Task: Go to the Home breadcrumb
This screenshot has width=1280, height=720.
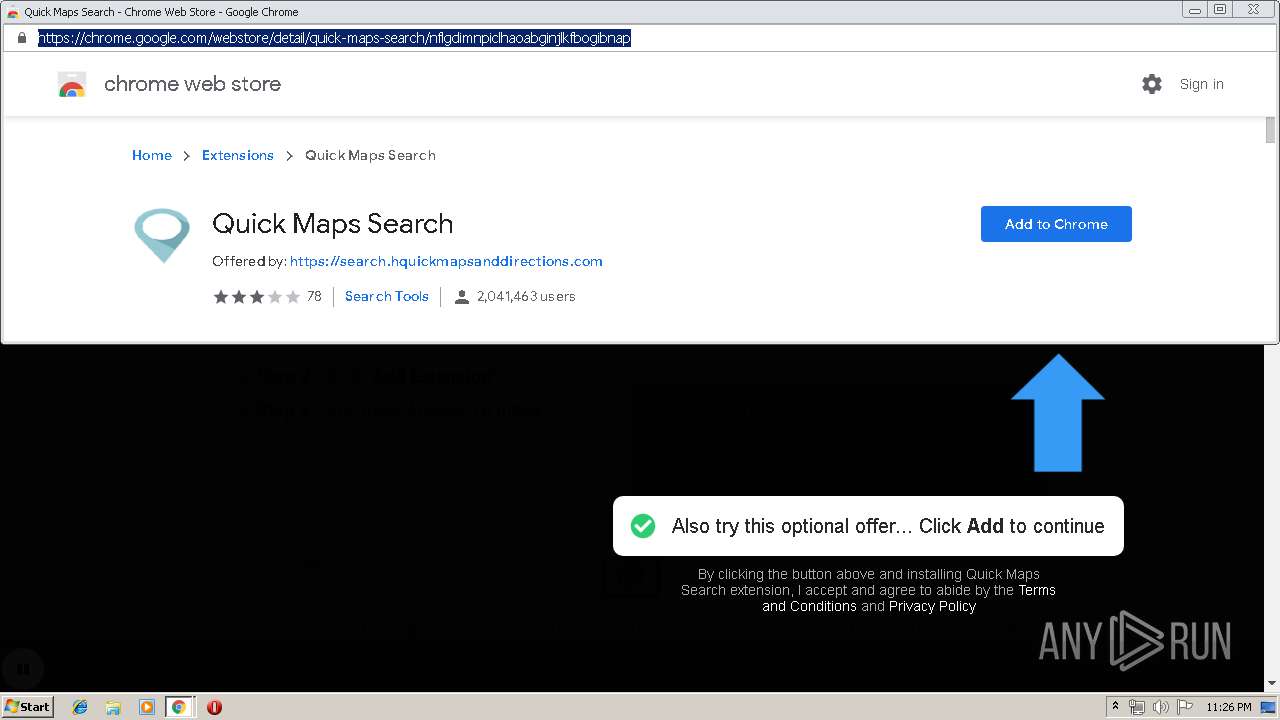Action: 152,155
